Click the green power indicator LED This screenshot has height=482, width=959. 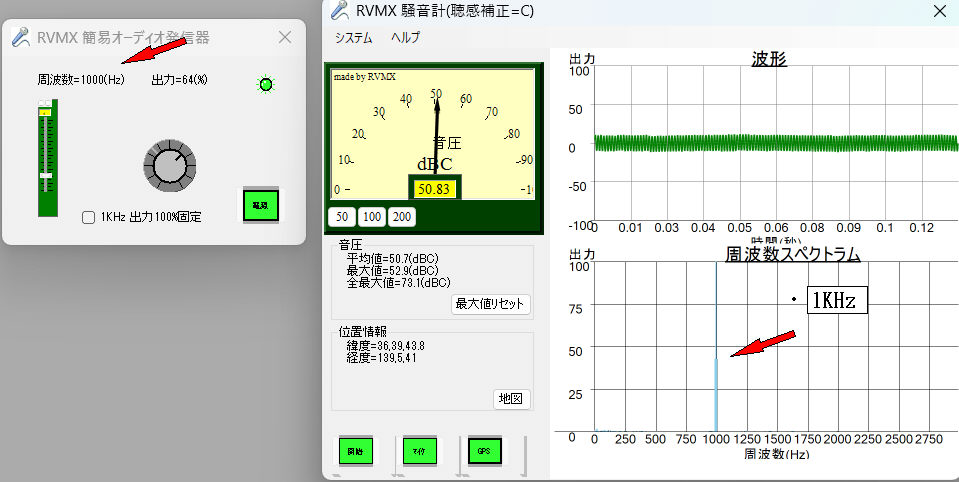click(x=265, y=85)
